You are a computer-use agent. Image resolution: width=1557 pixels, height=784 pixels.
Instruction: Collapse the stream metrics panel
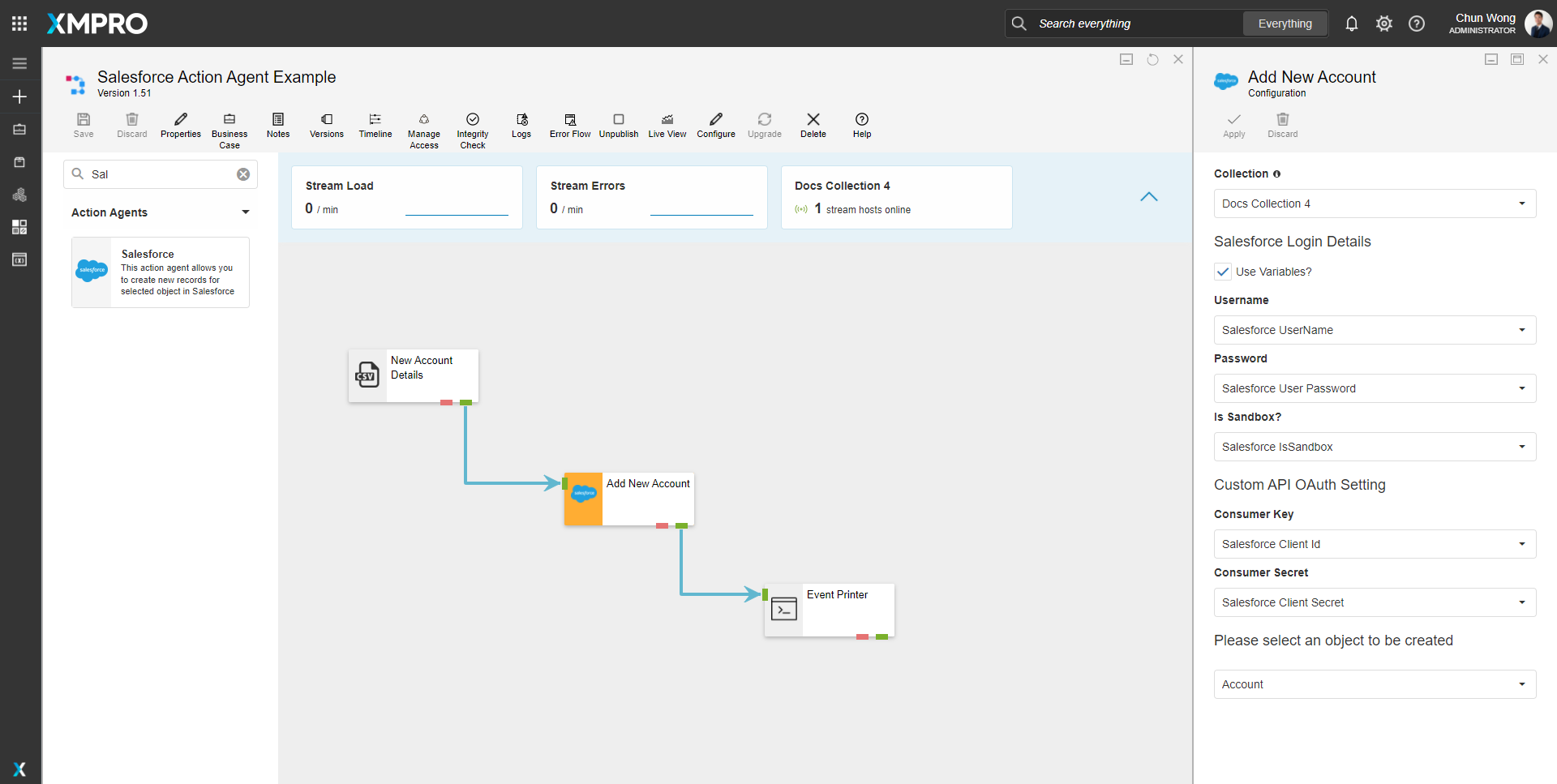[1148, 197]
